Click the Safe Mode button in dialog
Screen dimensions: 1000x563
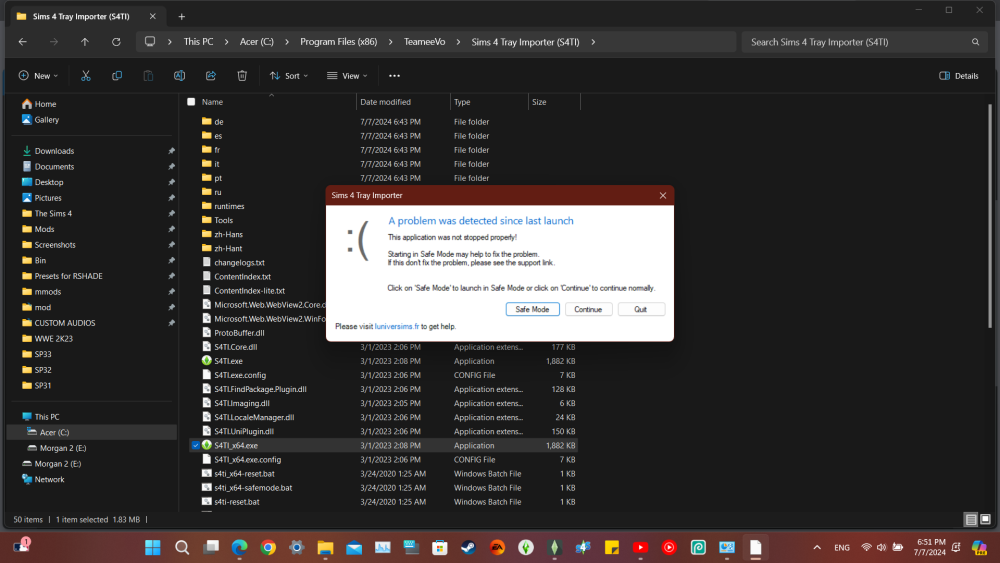(x=533, y=309)
